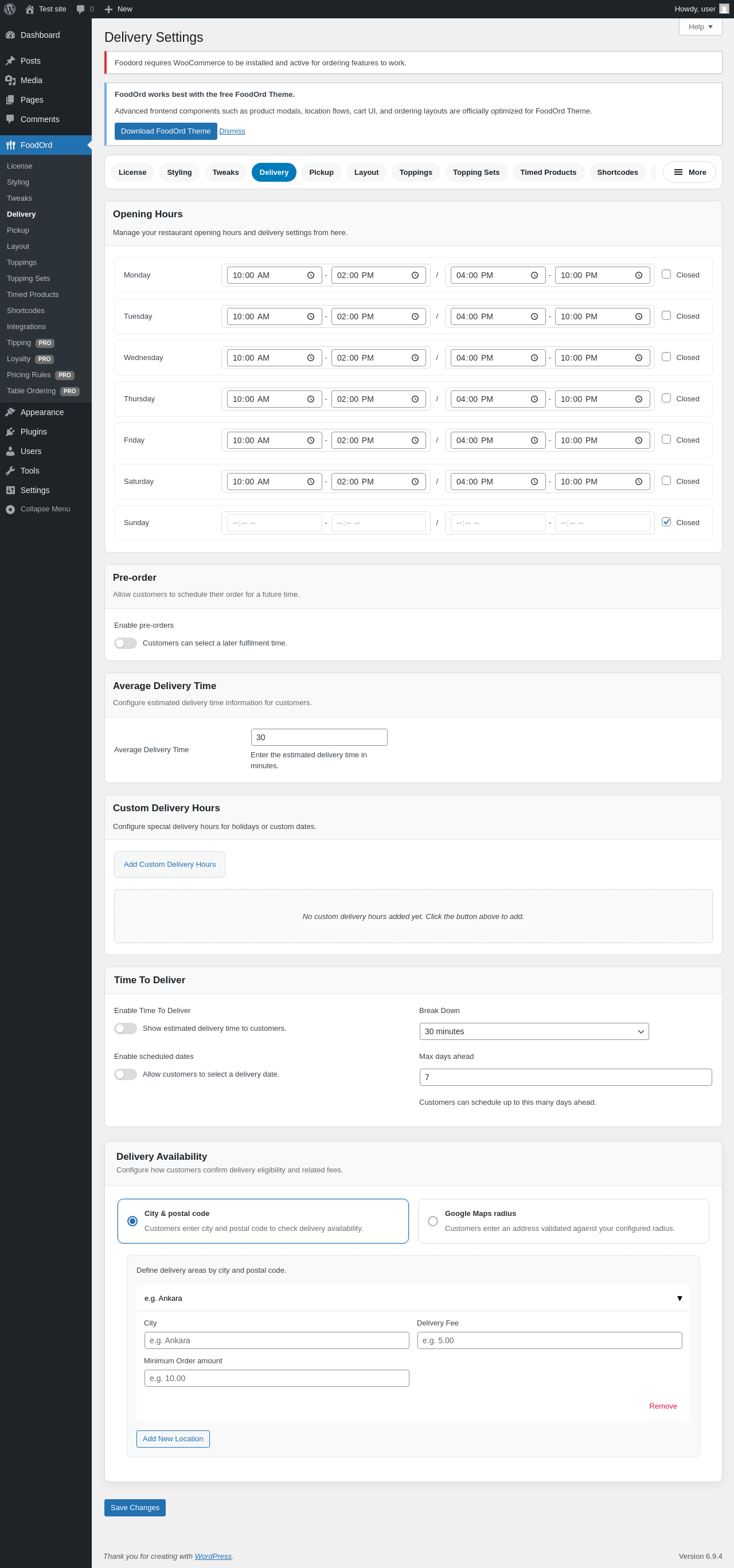
Task: Open time picker clock for Monday 10:00 AM
Action: click(x=310, y=275)
